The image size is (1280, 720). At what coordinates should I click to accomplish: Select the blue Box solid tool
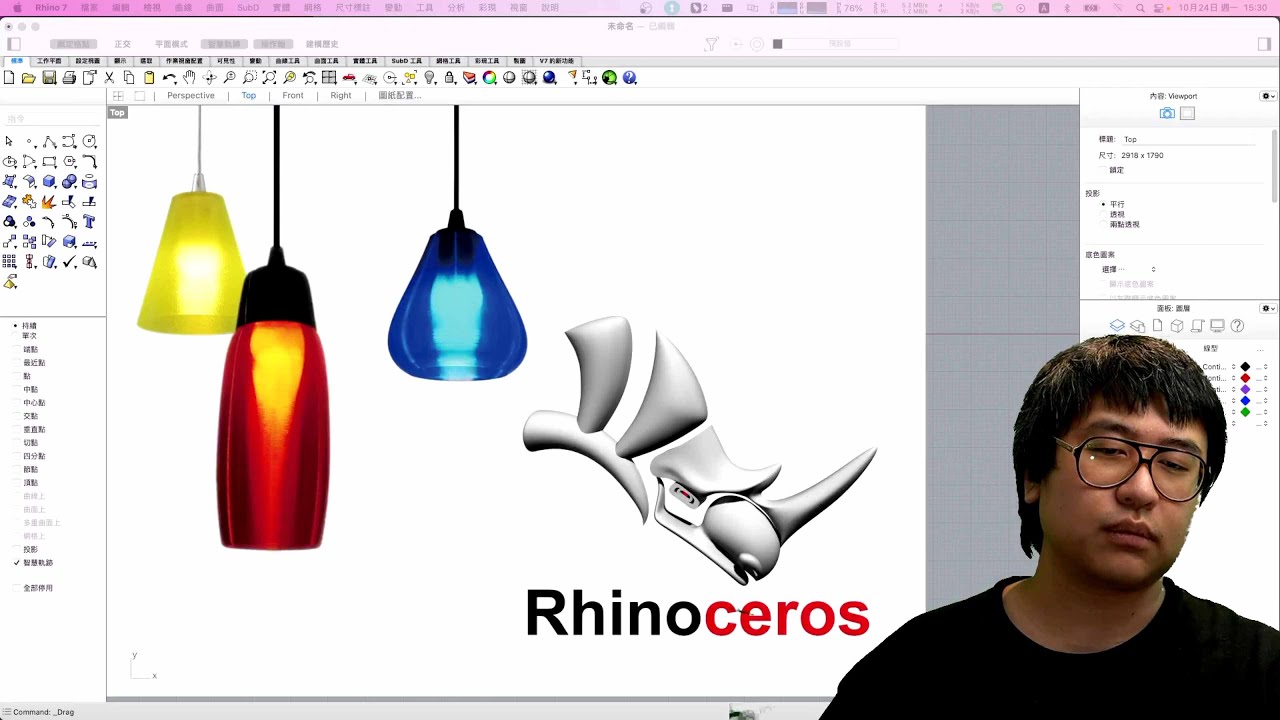pyautogui.click(x=49, y=182)
